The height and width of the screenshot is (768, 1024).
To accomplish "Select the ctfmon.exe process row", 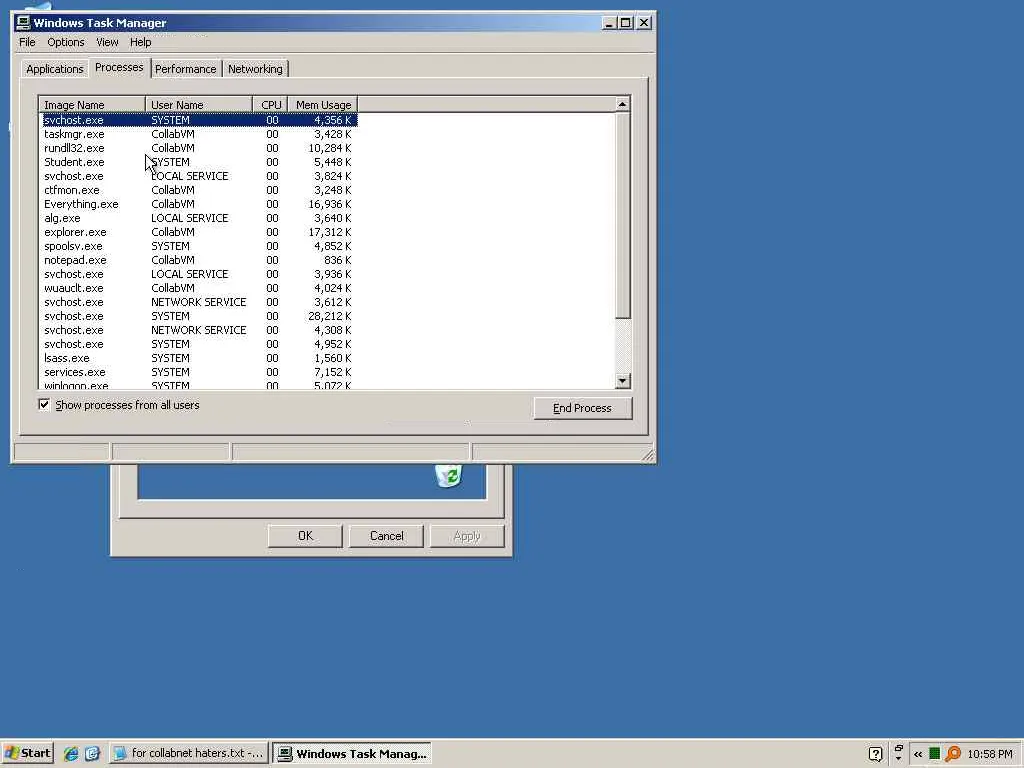I will [x=198, y=190].
